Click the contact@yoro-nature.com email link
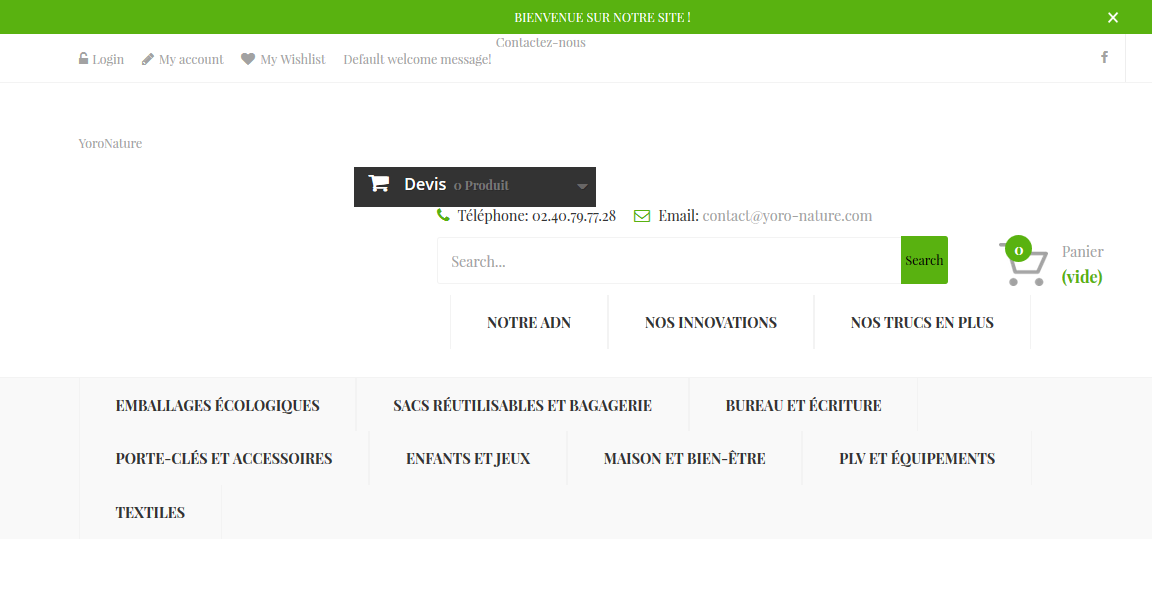 click(787, 216)
